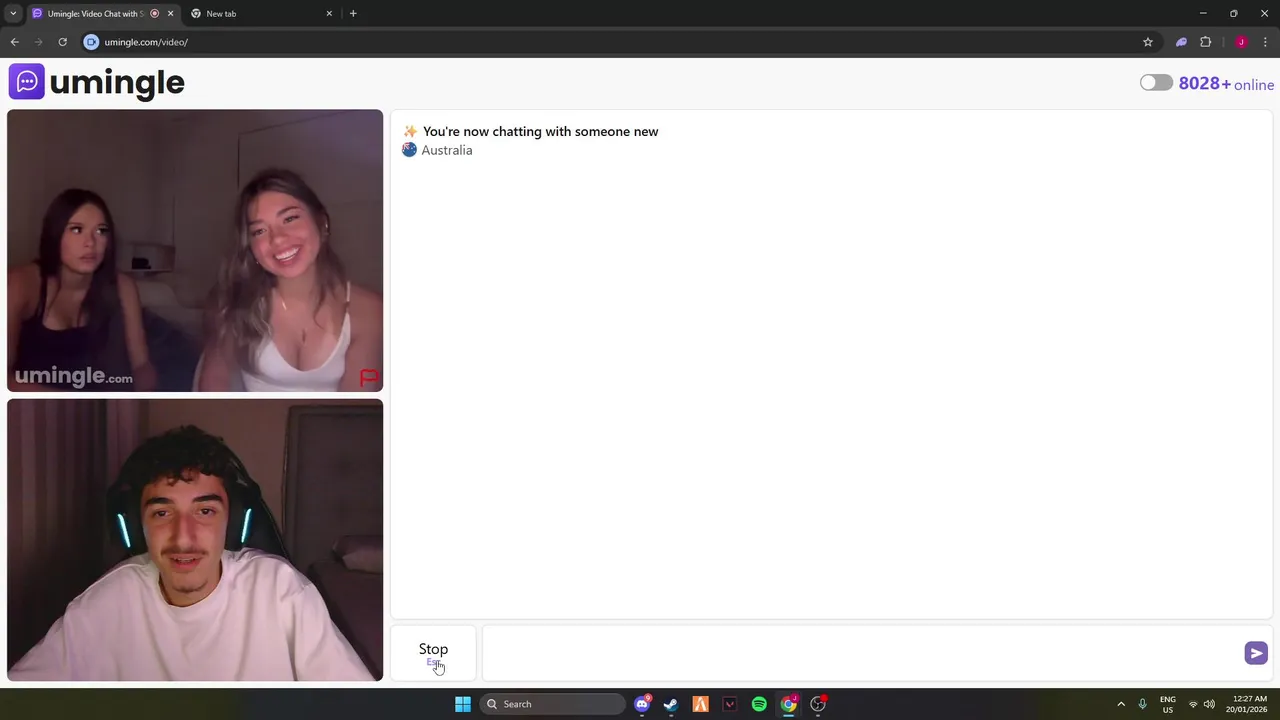The height and width of the screenshot is (720, 1280).
Task: Click the stranger's video feed
Action: click(195, 251)
